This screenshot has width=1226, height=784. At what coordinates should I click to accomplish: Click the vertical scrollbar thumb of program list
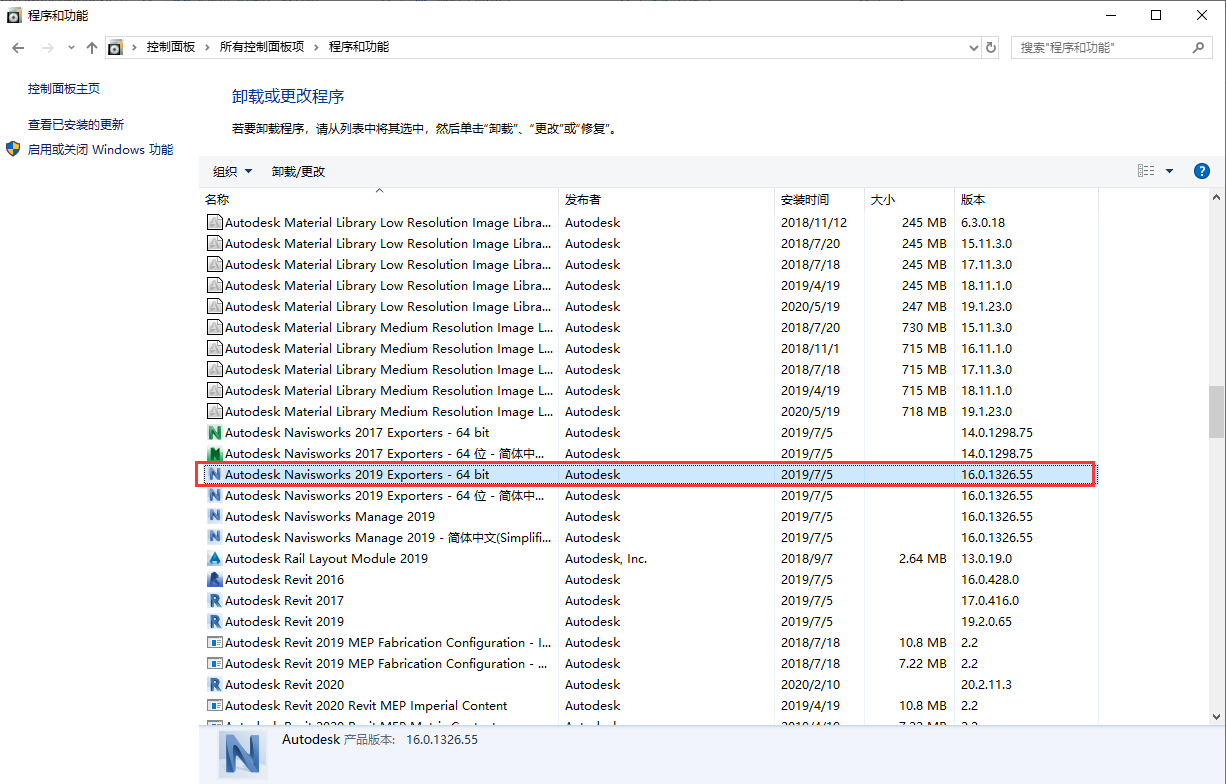tap(1216, 412)
